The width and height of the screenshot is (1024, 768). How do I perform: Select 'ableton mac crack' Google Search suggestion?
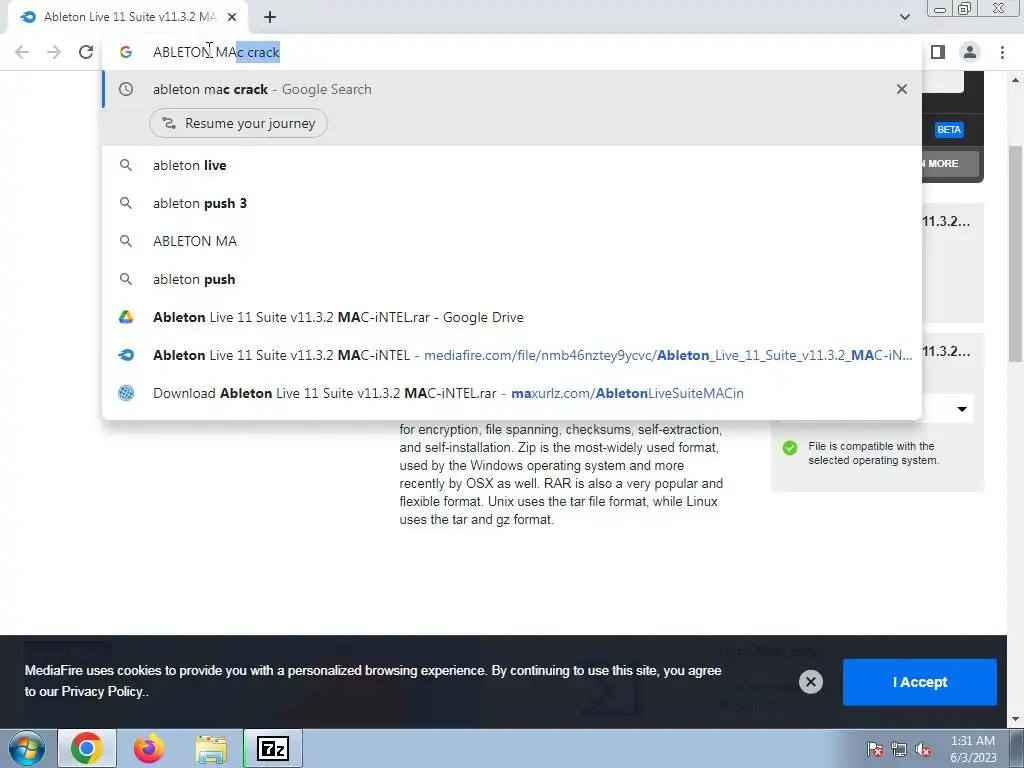[512, 89]
